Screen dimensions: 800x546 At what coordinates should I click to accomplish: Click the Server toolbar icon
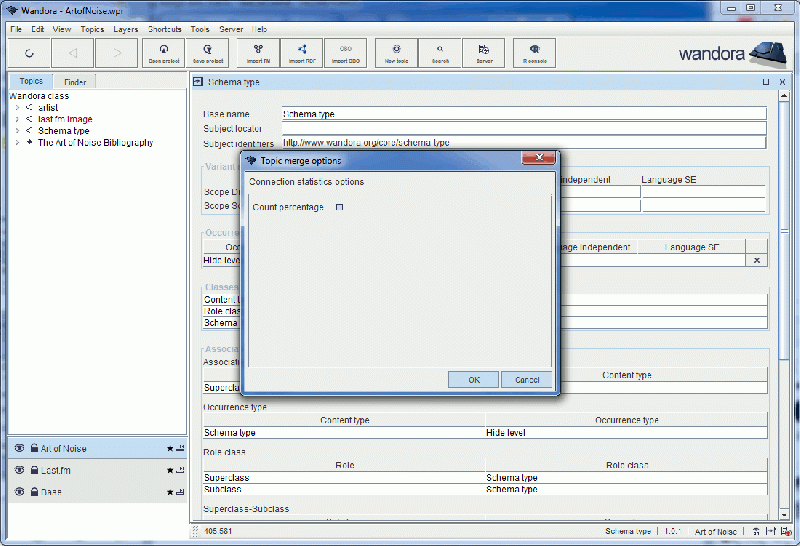[x=484, y=52]
